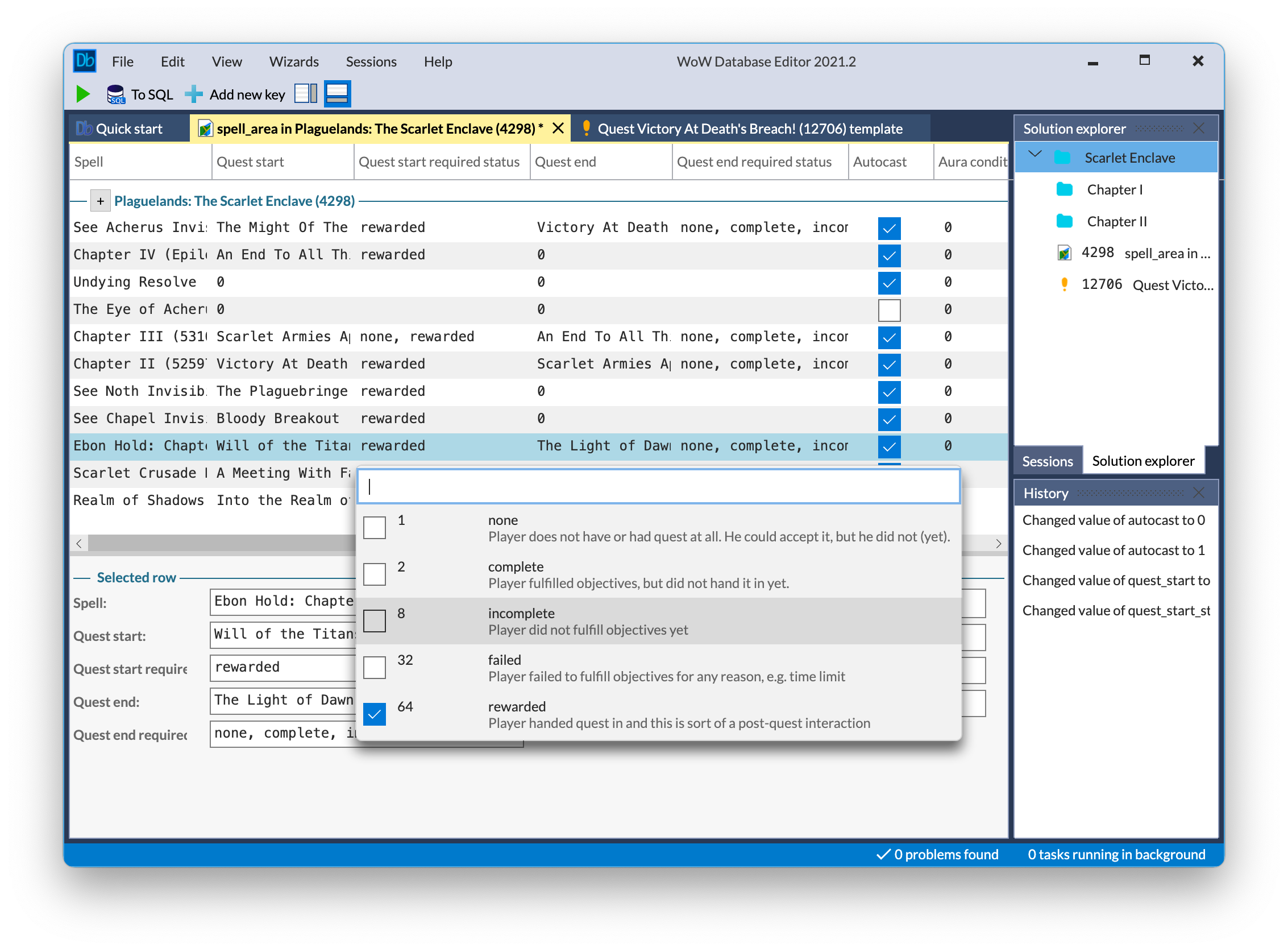
Task: Close the History panel
Action: pos(1199,493)
